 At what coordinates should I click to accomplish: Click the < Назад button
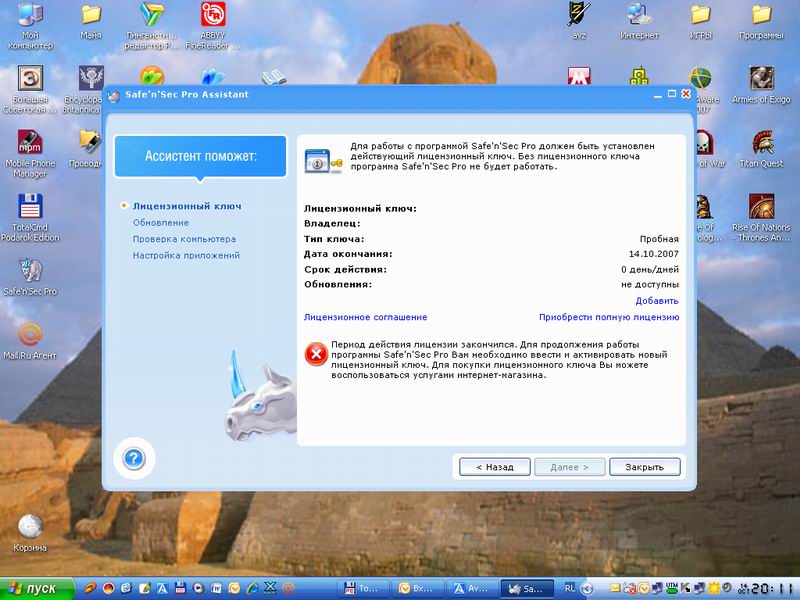point(495,467)
